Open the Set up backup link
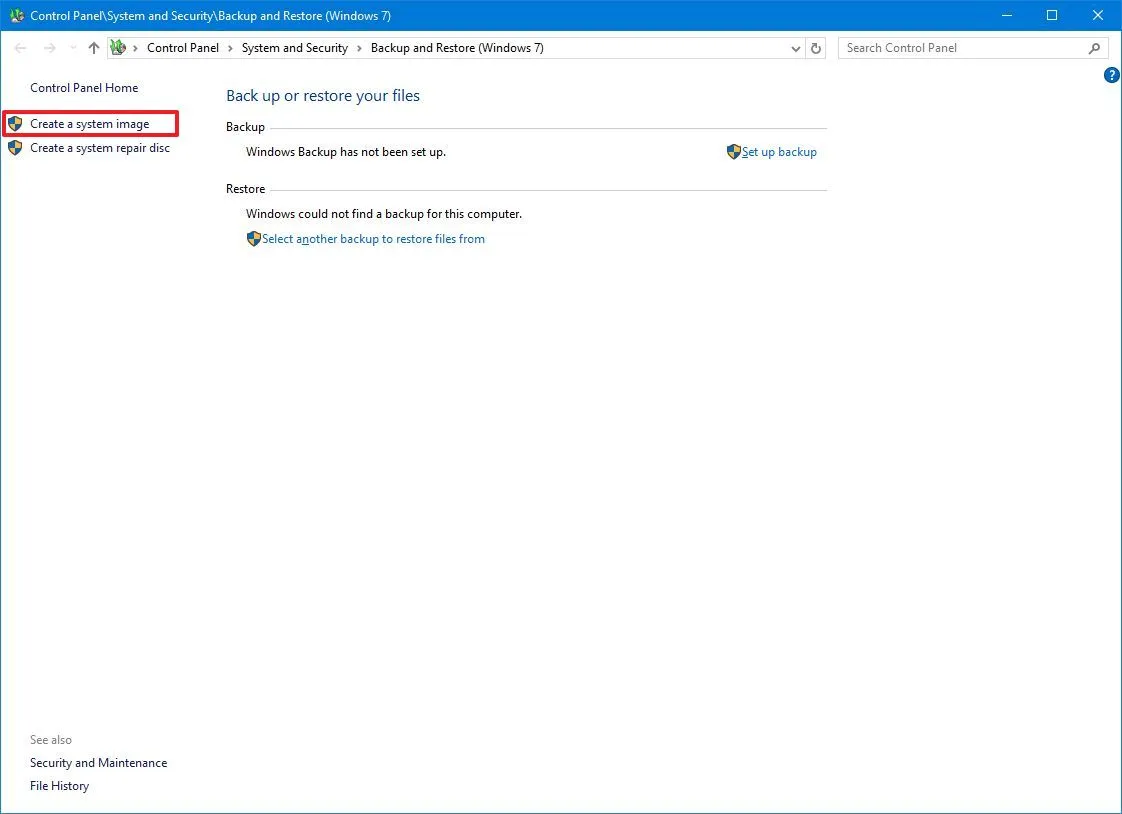 778,151
